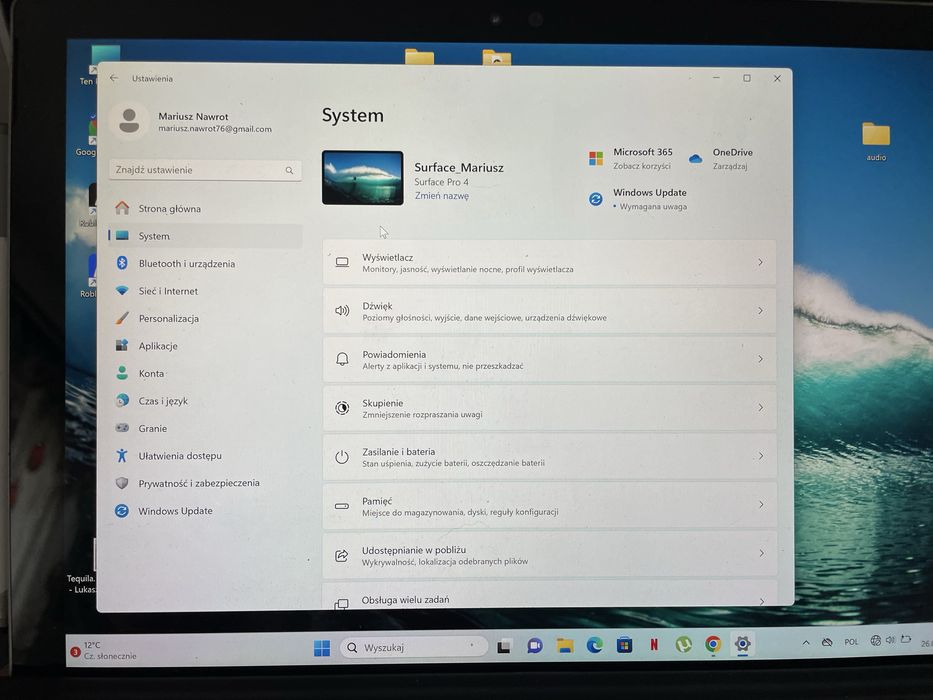Open Netflix from the taskbar
The width and height of the screenshot is (933, 700).
(654, 644)
